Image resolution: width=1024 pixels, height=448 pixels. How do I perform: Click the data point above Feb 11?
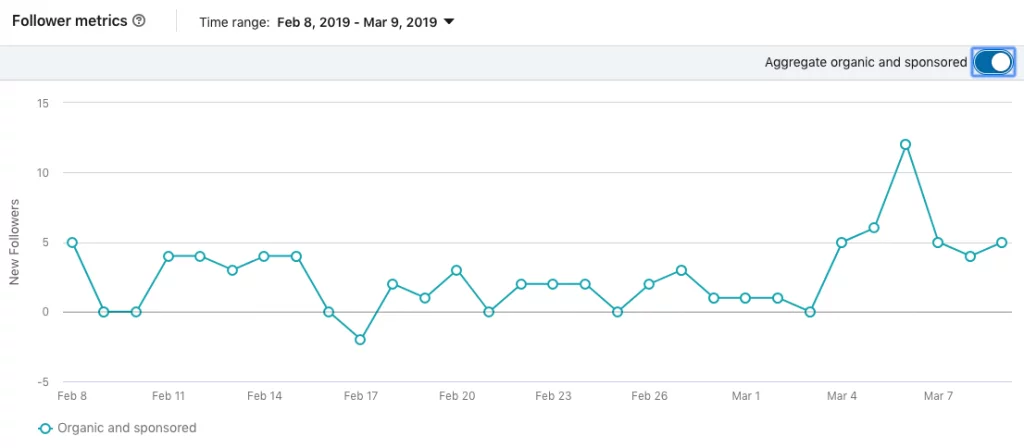tap(168, 256)
